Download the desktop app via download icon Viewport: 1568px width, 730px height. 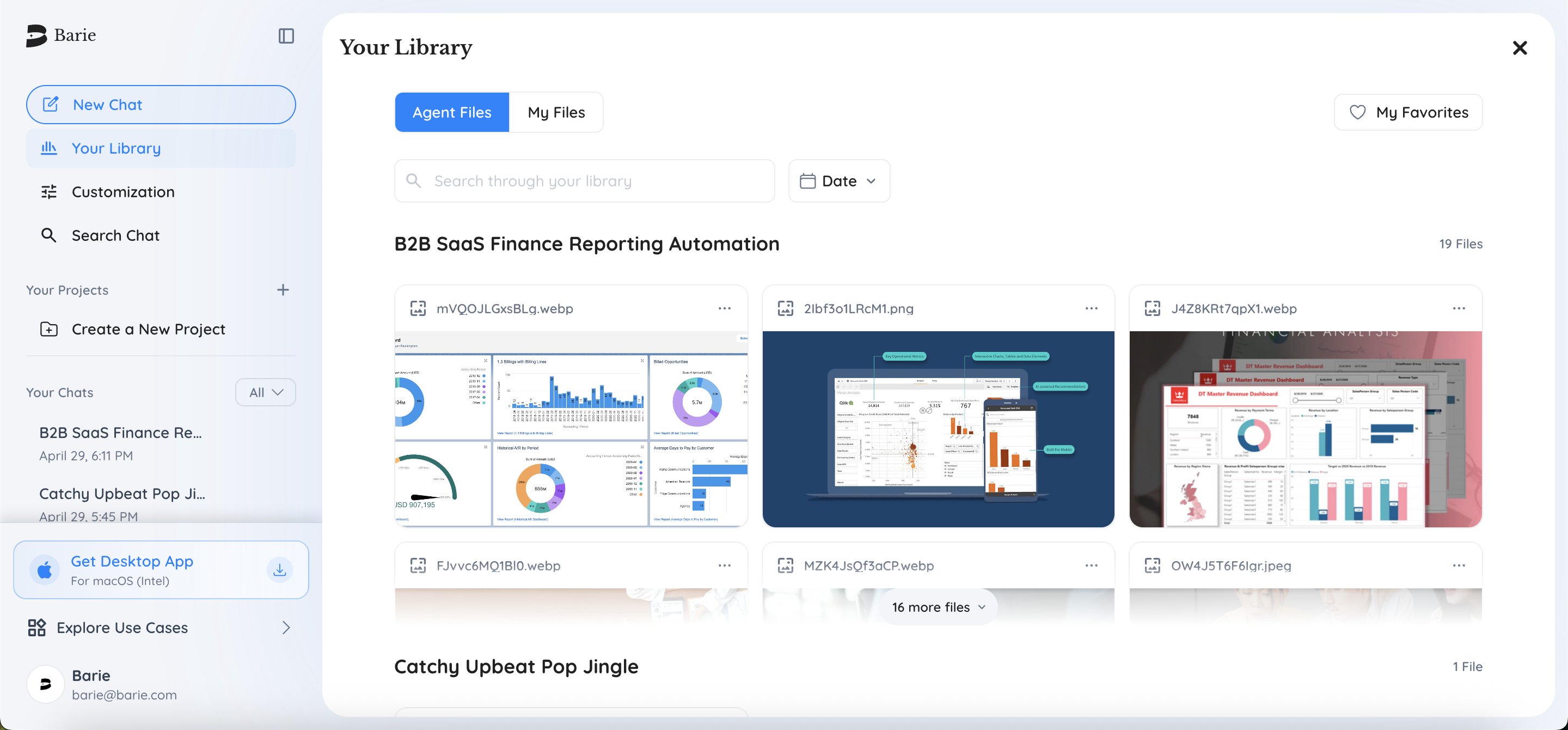click(280, 570)
